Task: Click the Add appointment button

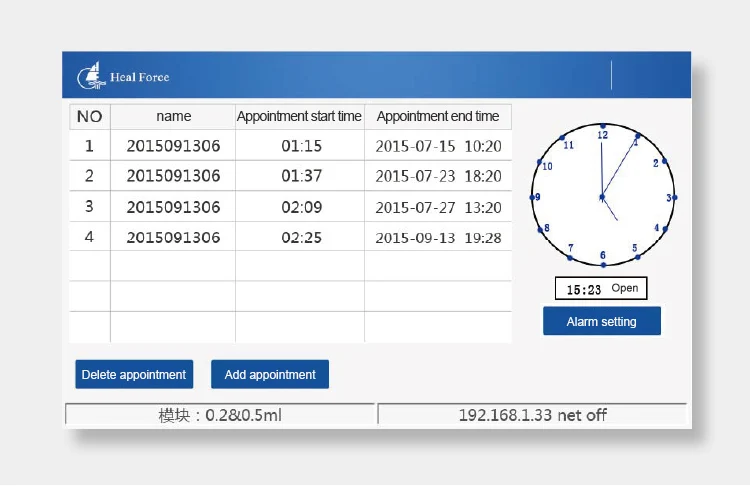Action: [x=270, y=375]
